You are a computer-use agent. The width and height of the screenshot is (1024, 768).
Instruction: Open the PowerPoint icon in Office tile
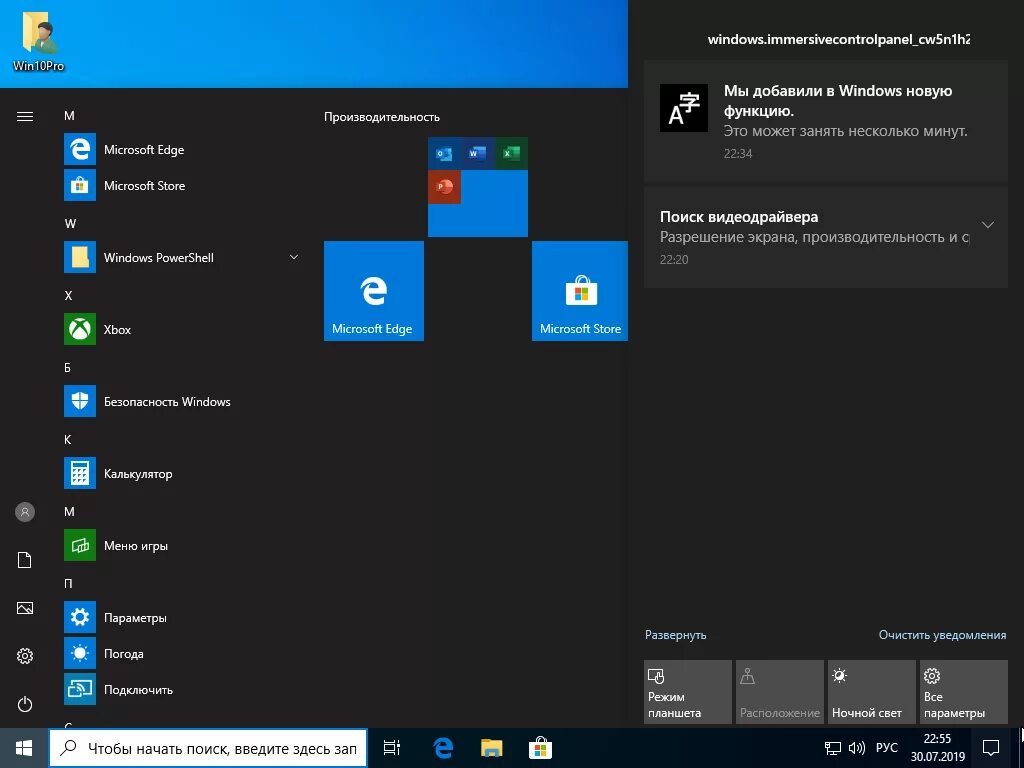pyautogui.click(x=444, y=187)
